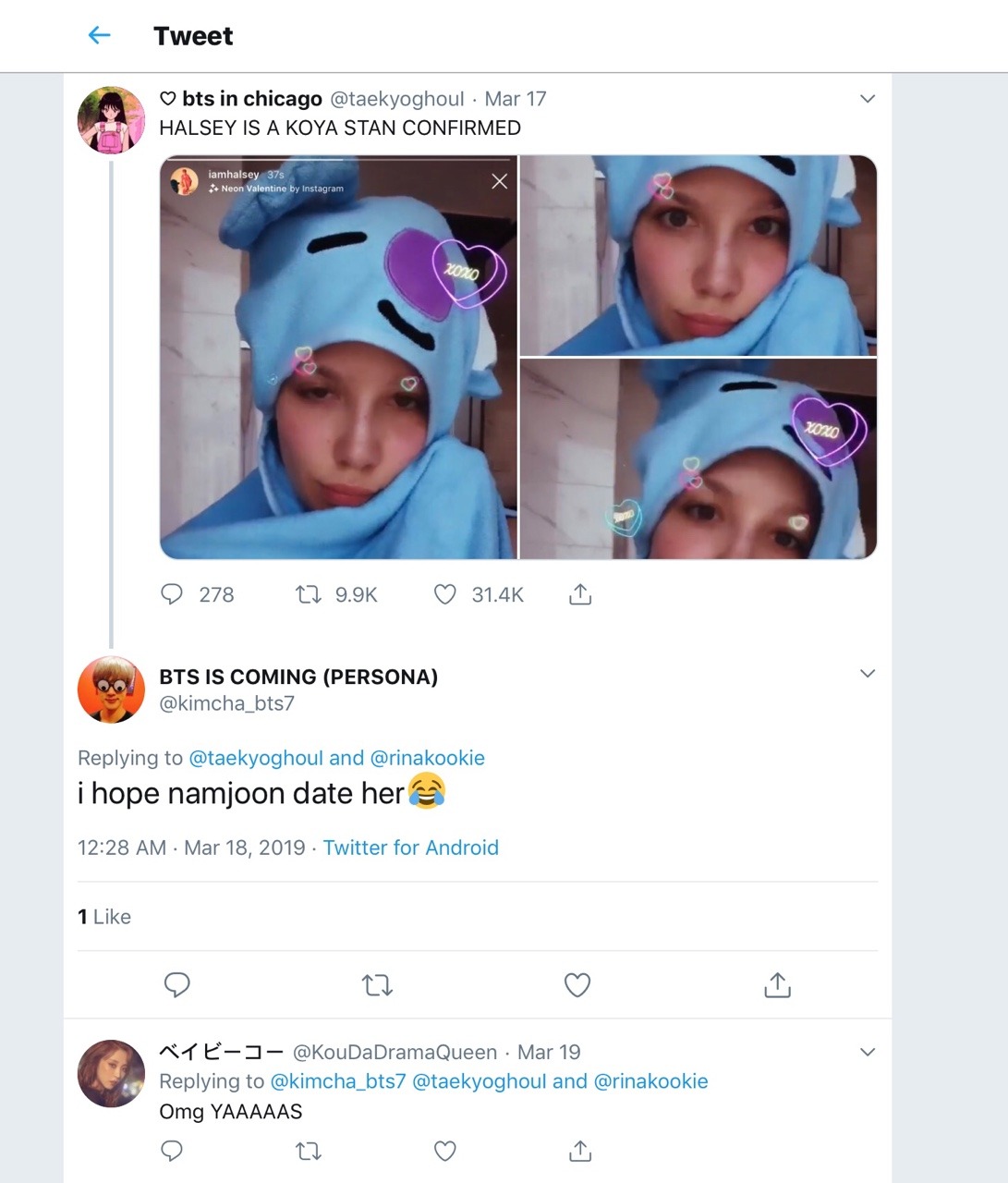Image resolution: width=1008 pixels, height=1183 pixels.
Task: Expand options for BTS IS COMING tweet
Action: pos(867,674)
